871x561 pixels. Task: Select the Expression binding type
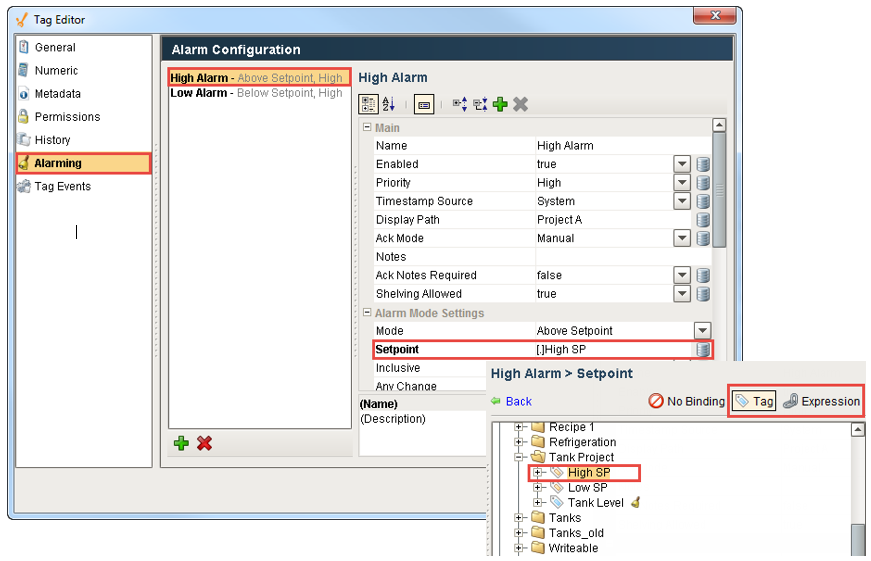pos(821,401)
